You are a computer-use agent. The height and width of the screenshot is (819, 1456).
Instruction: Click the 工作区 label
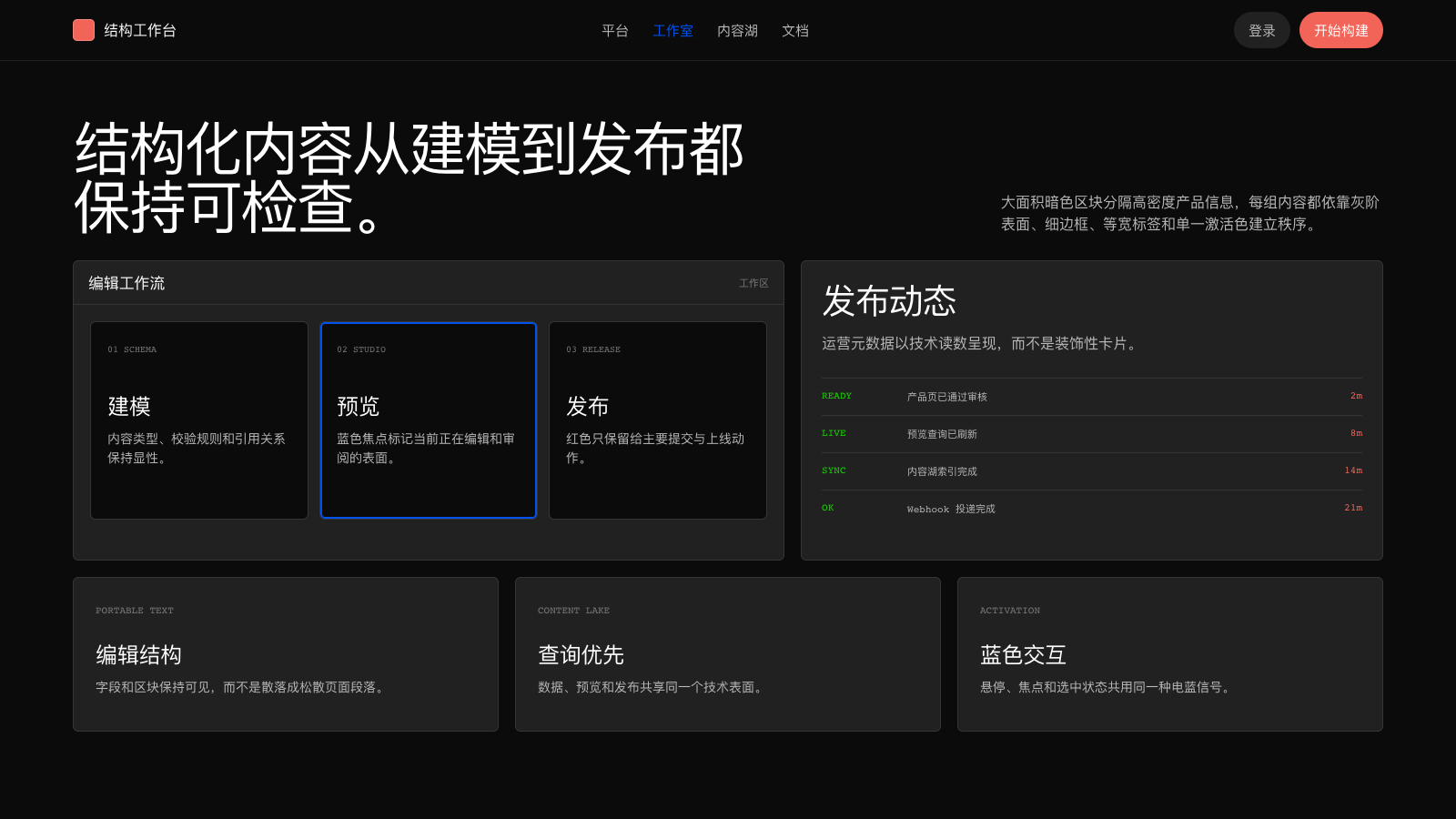[x=753, y=283]
